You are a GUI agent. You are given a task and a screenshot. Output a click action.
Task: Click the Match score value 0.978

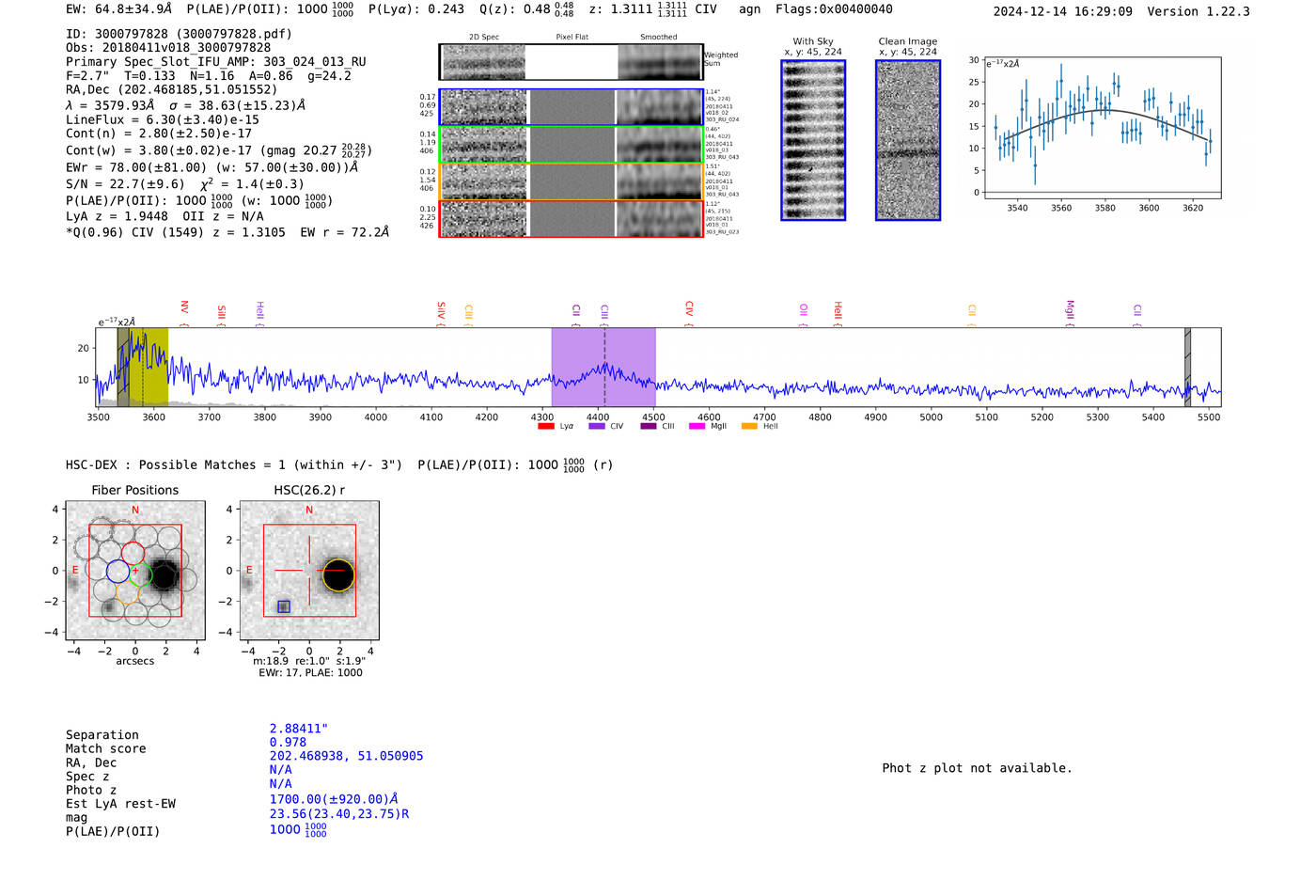288,742
